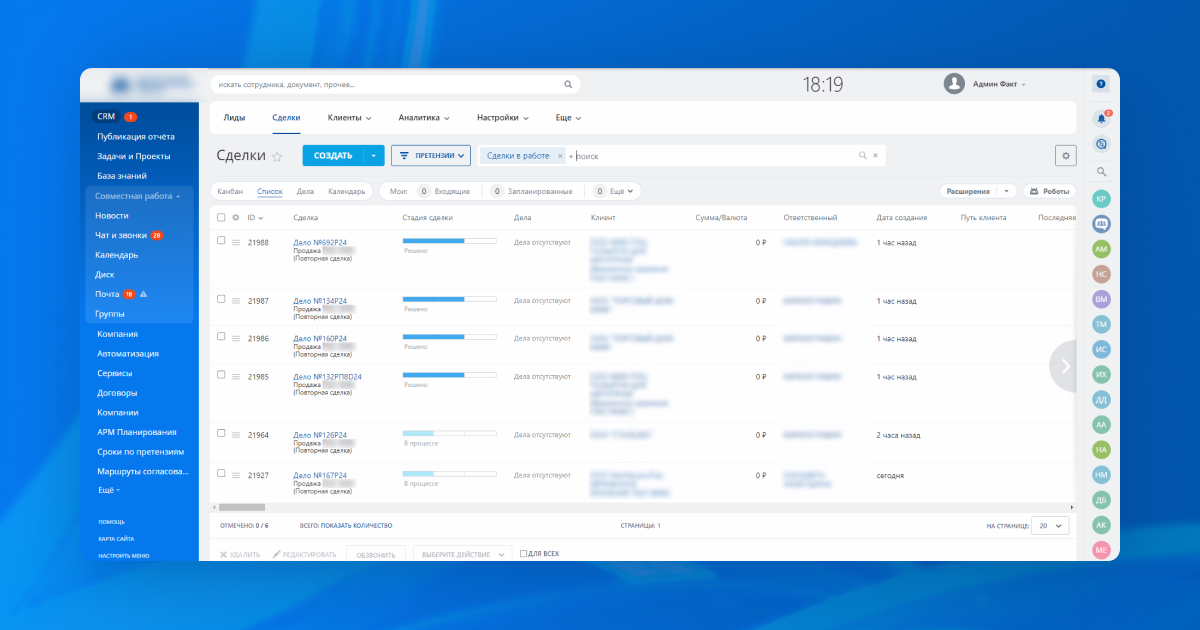This screenshot has height=630, width=1200.
Task: Toggle the select-all deals checkbox
Action: [x=221, y=217]
